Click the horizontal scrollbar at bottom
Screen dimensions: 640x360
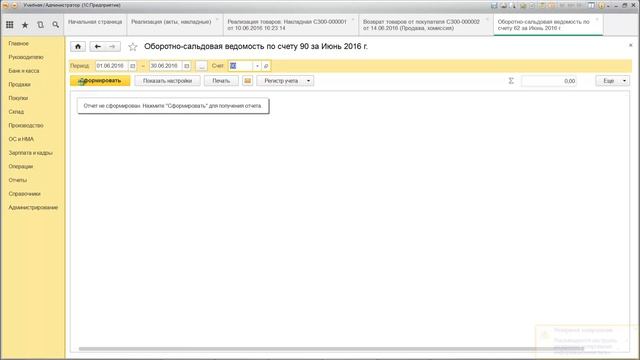(x=331, y=349)
